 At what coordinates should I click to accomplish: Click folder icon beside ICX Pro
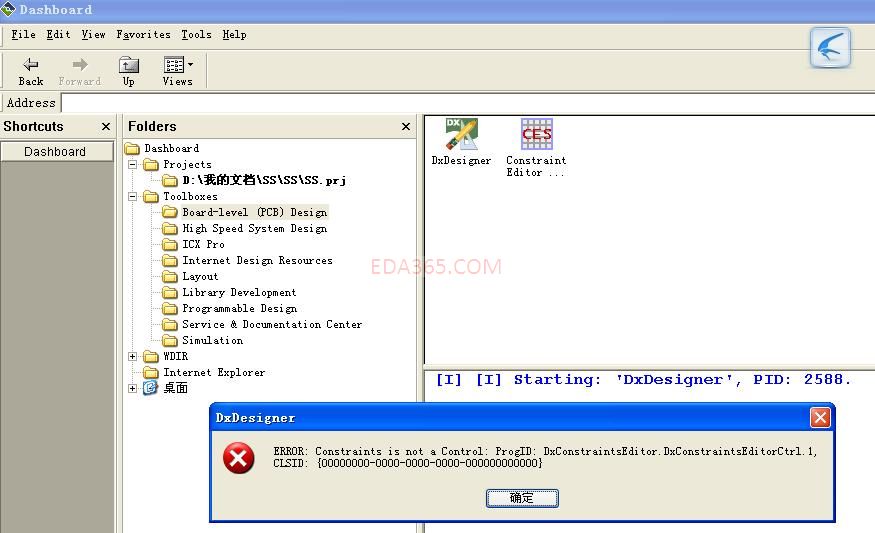pyautogui.click(x=170, y=244)
